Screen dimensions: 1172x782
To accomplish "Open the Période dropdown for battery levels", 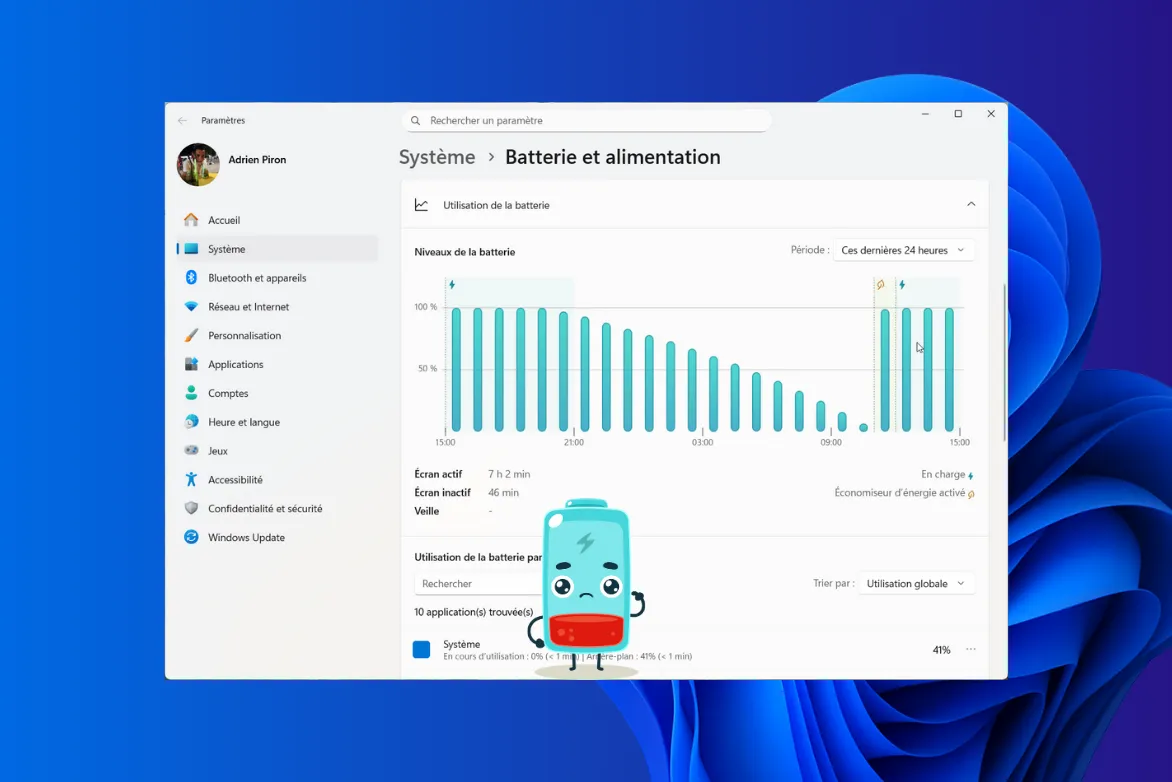I will click(x=903, y=250).
